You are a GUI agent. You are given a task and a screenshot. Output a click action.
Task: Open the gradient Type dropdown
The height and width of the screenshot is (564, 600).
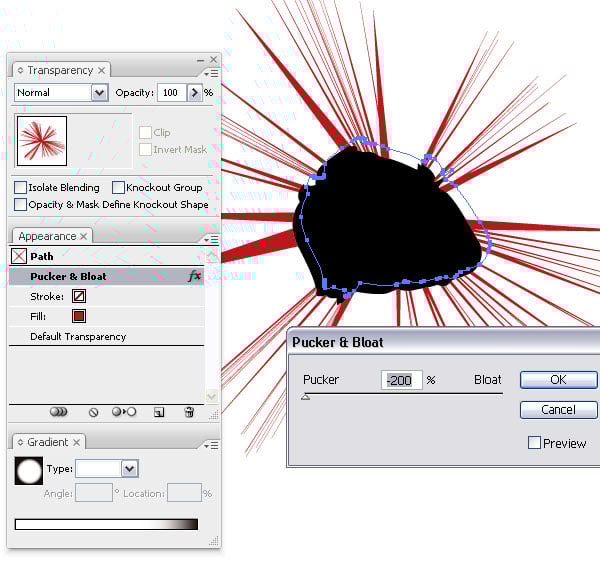[129, 468]
